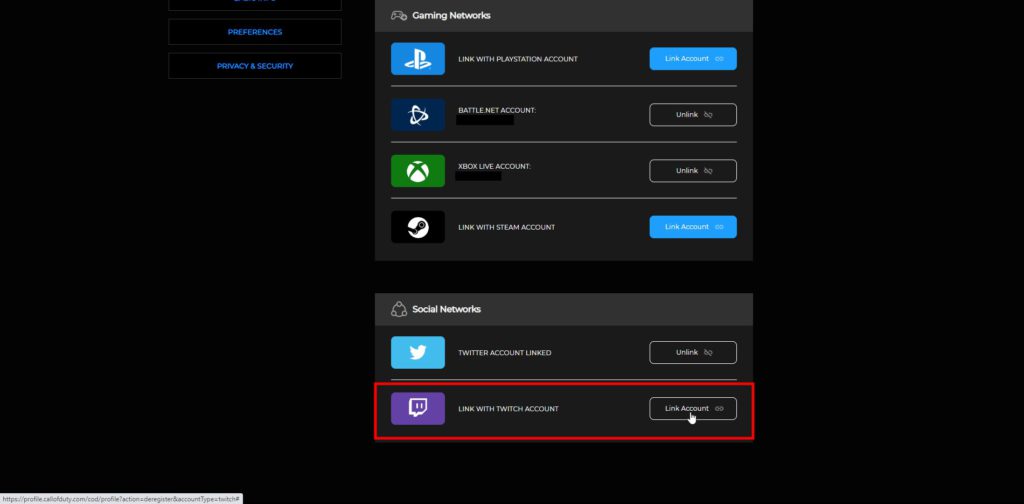The image size is (1024, 504).
Task: Unlink the Twitter account
Action: (x=693, y=353)
